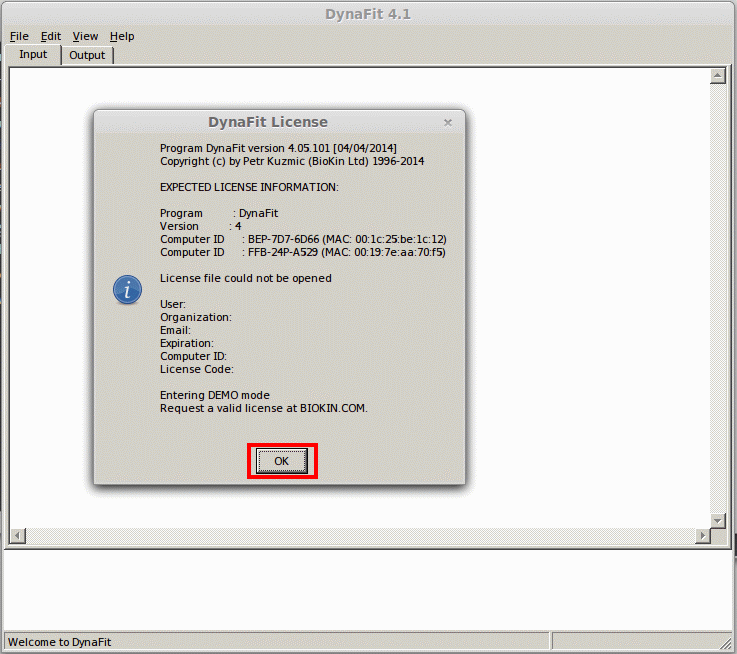The height and width of the screenshot is (654, 737).
Task: Click the horizontal scrollbar left arrow
Action: click(x=18, y=536)
